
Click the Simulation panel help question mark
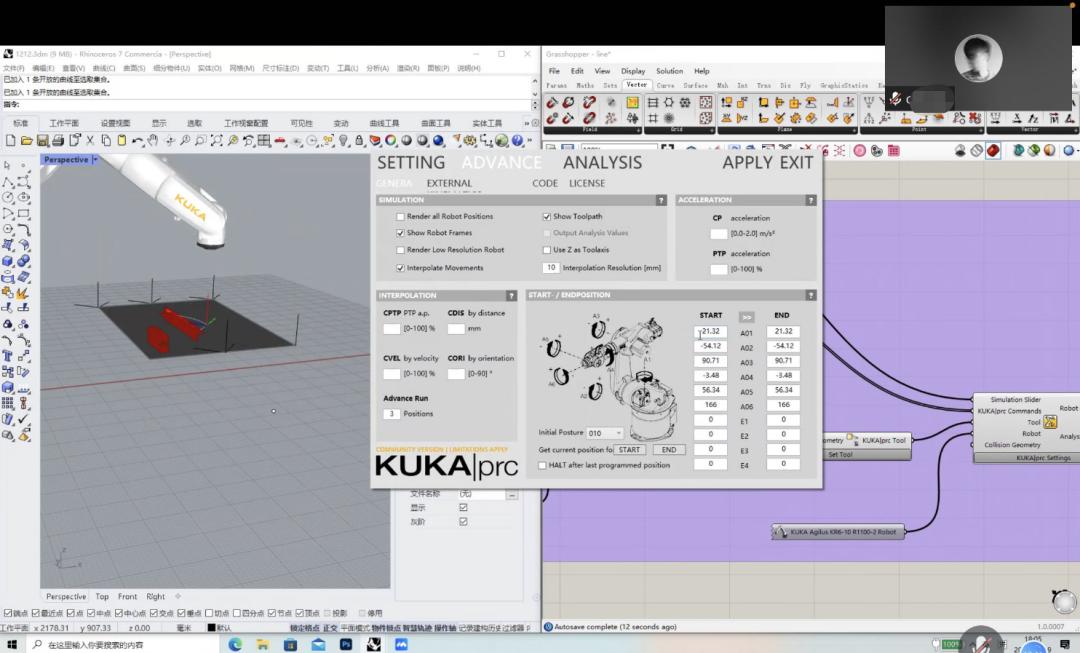click(x=660, y=200)
